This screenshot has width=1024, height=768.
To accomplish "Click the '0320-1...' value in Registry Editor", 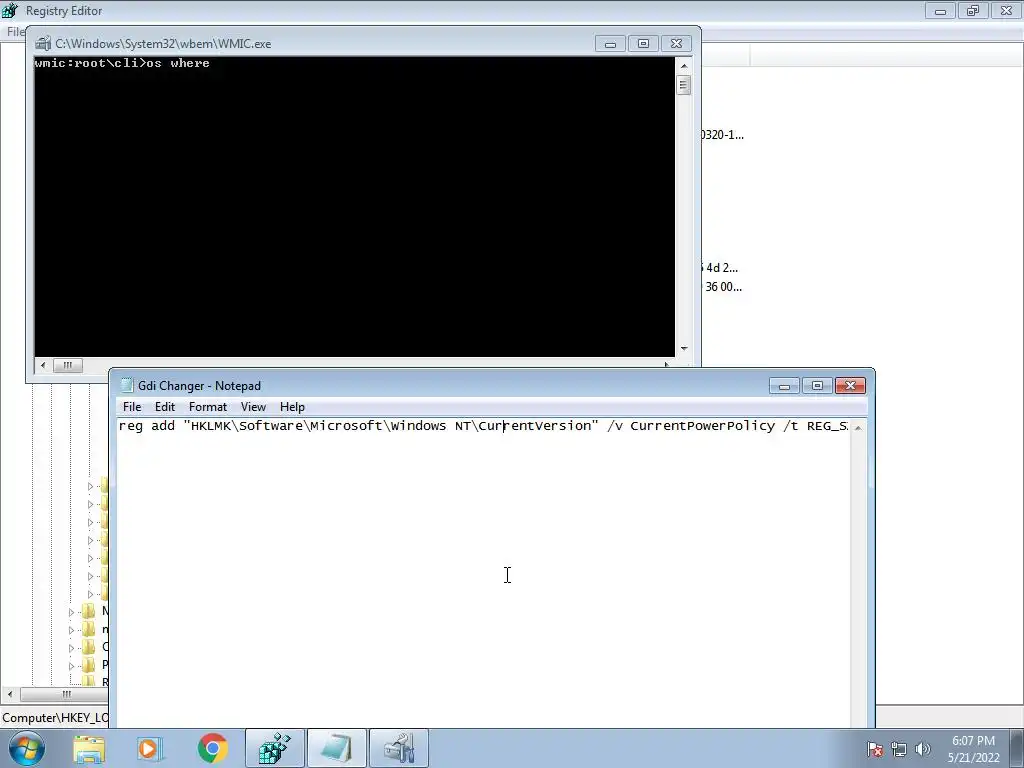I will (722, 135).
